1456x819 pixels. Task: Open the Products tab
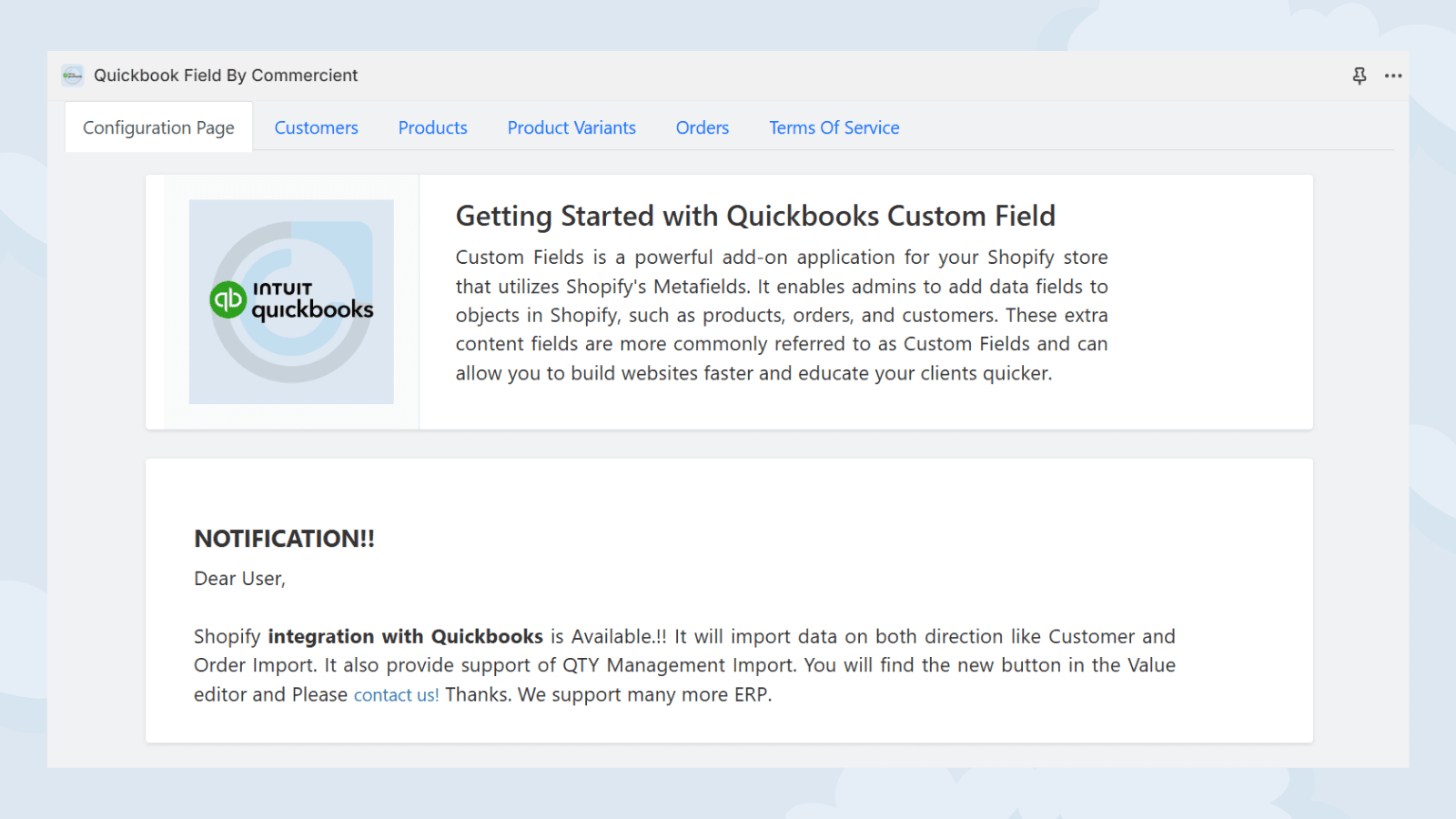pyautogui.click(x=432, y=127)
